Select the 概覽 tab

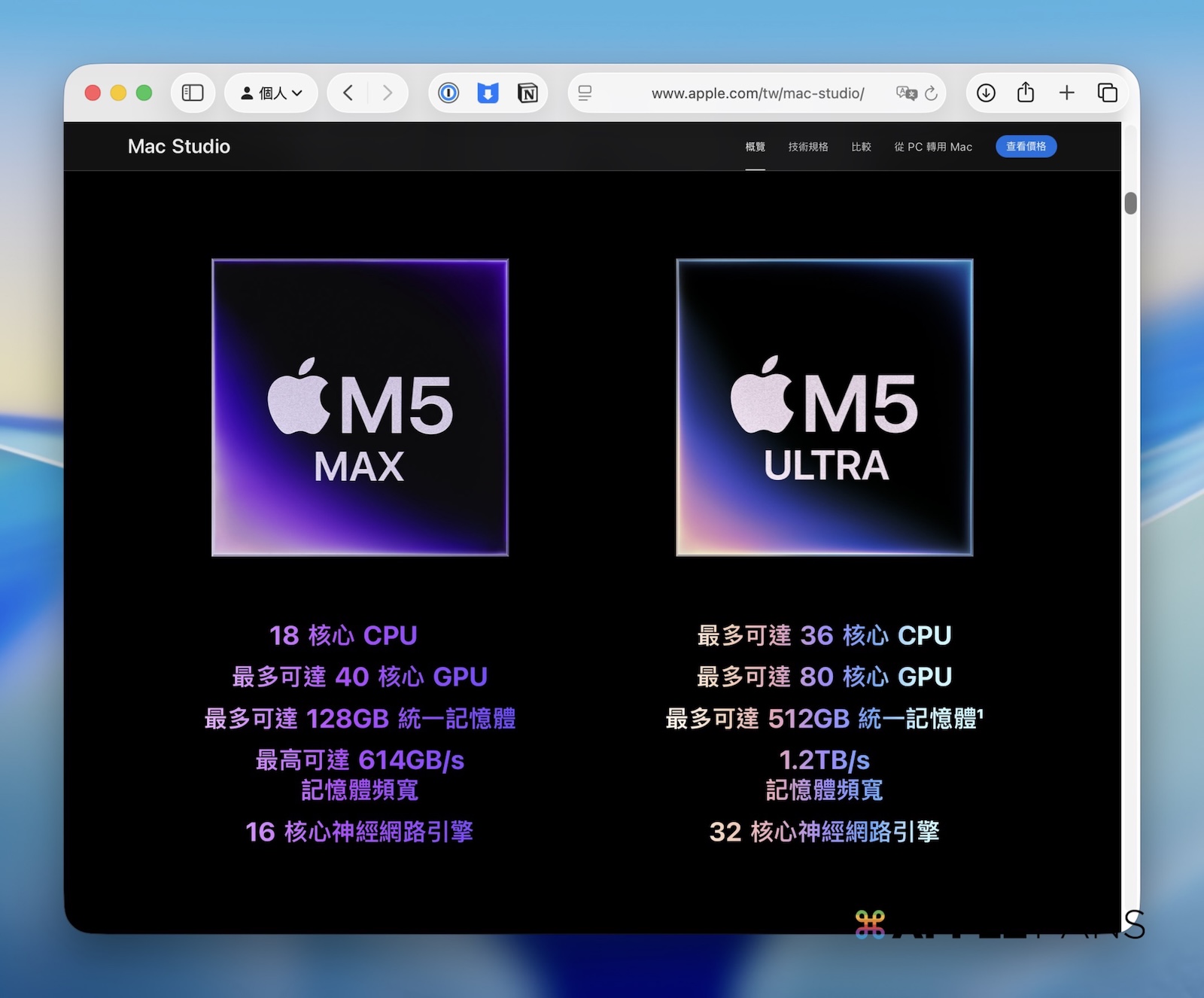(756, 147)
